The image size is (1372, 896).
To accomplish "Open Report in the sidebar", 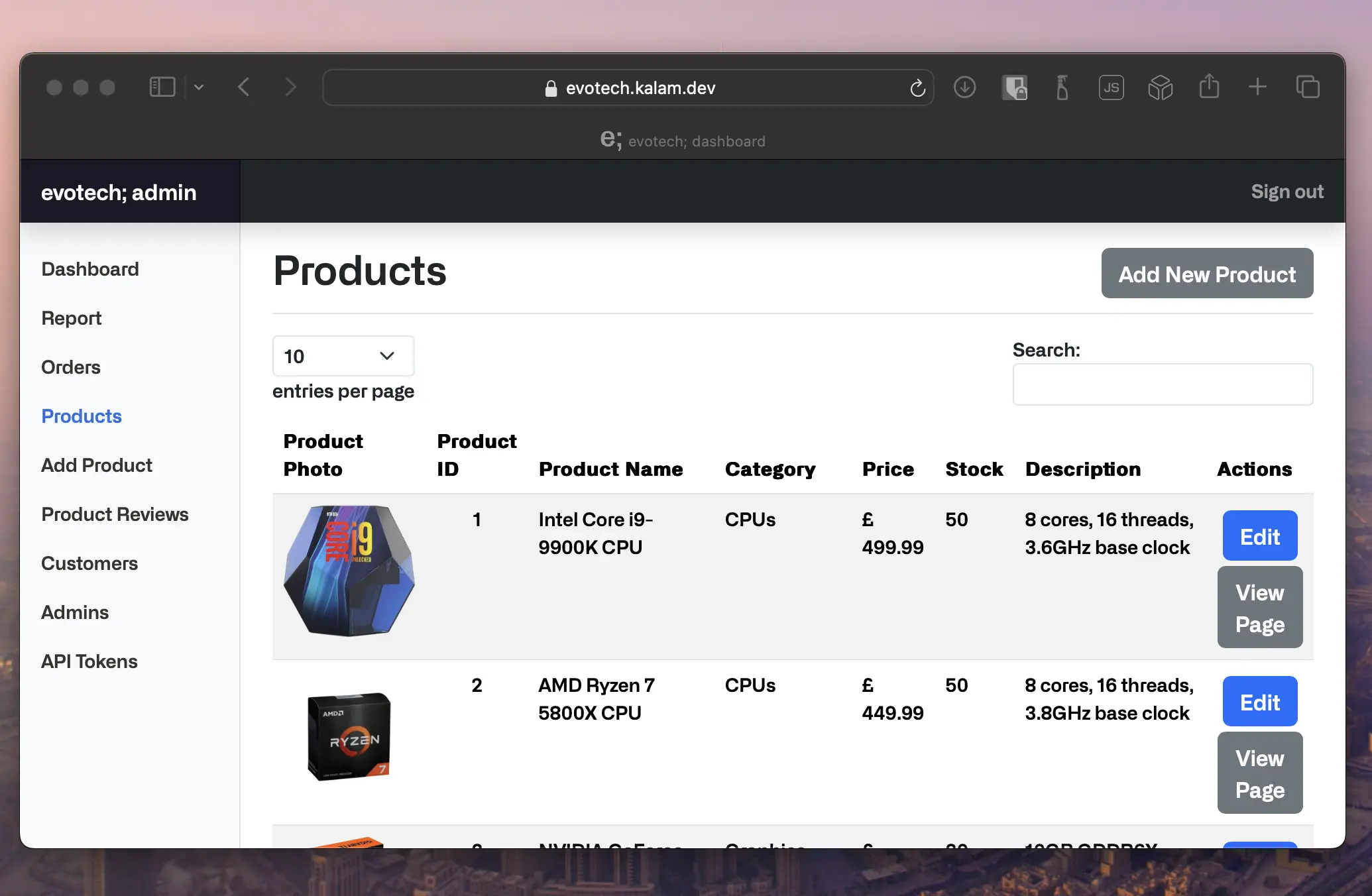I will [71, 318].
